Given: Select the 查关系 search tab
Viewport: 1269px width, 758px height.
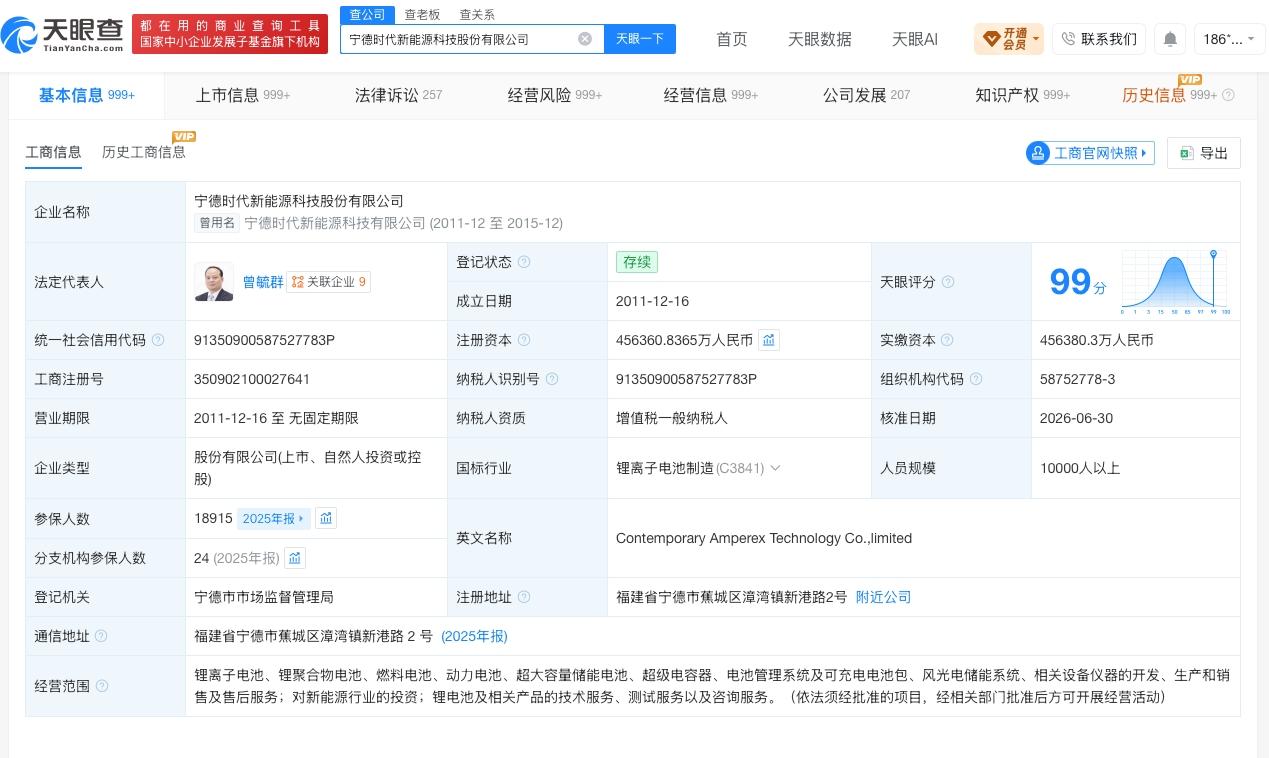Looking at the screenshot, I should [x=477, y=15].
